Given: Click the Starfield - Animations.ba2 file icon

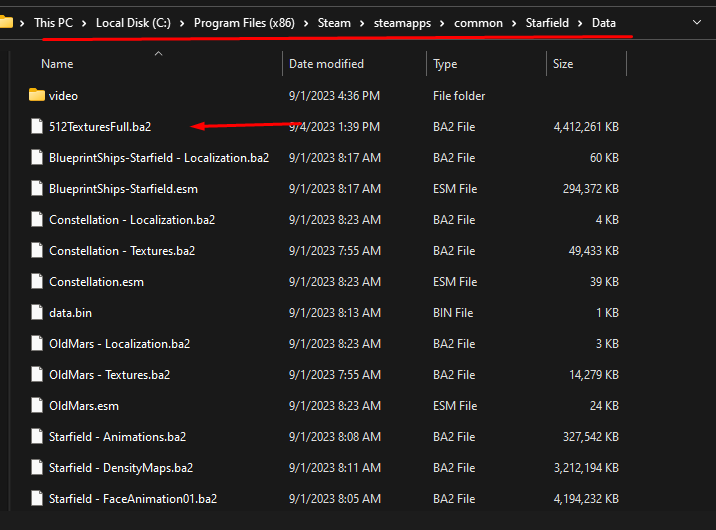Looking at the screenshot, I should click(x=37, y=437).
